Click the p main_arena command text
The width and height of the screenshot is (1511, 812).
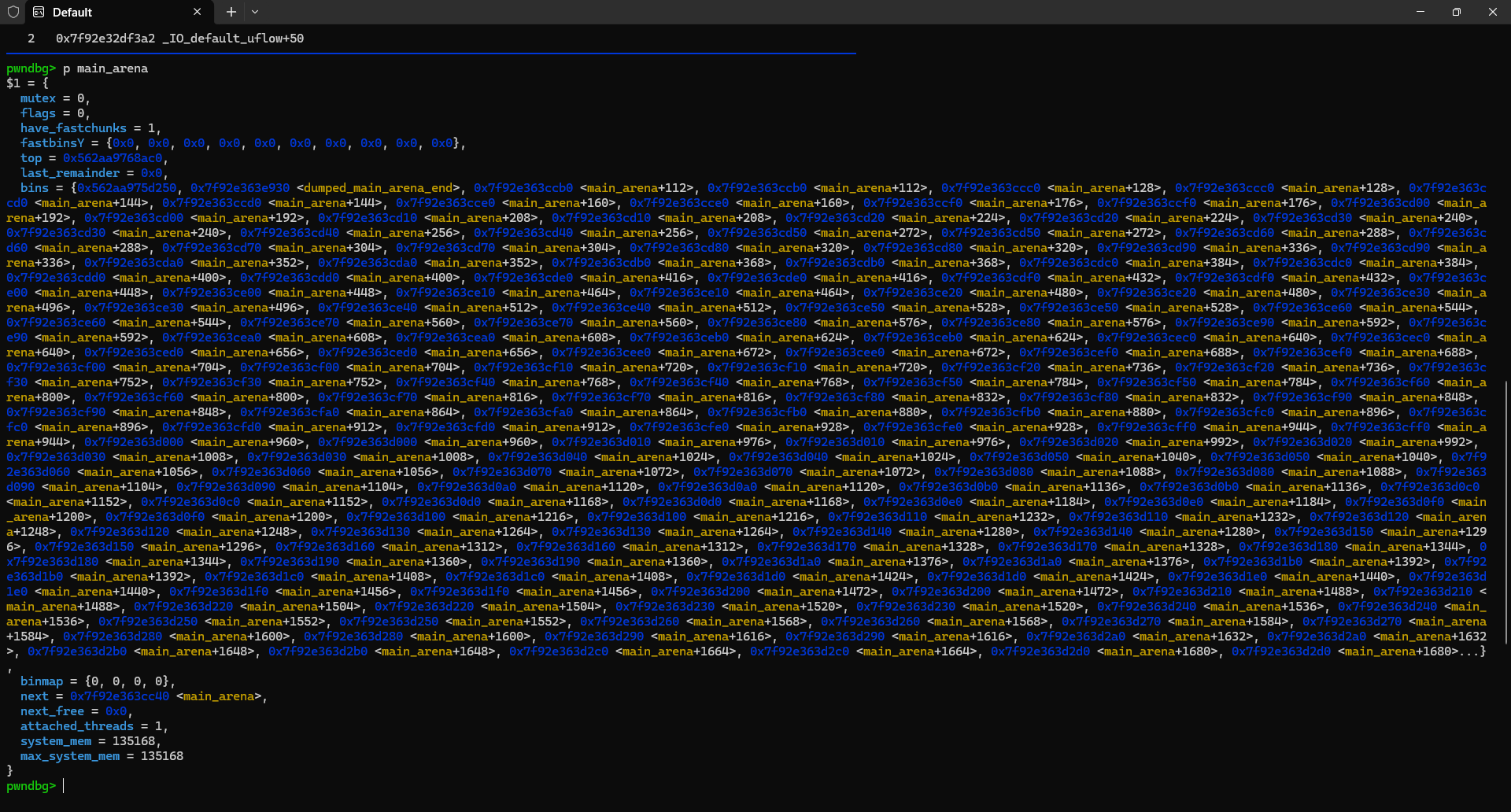(x=105, y=68)
